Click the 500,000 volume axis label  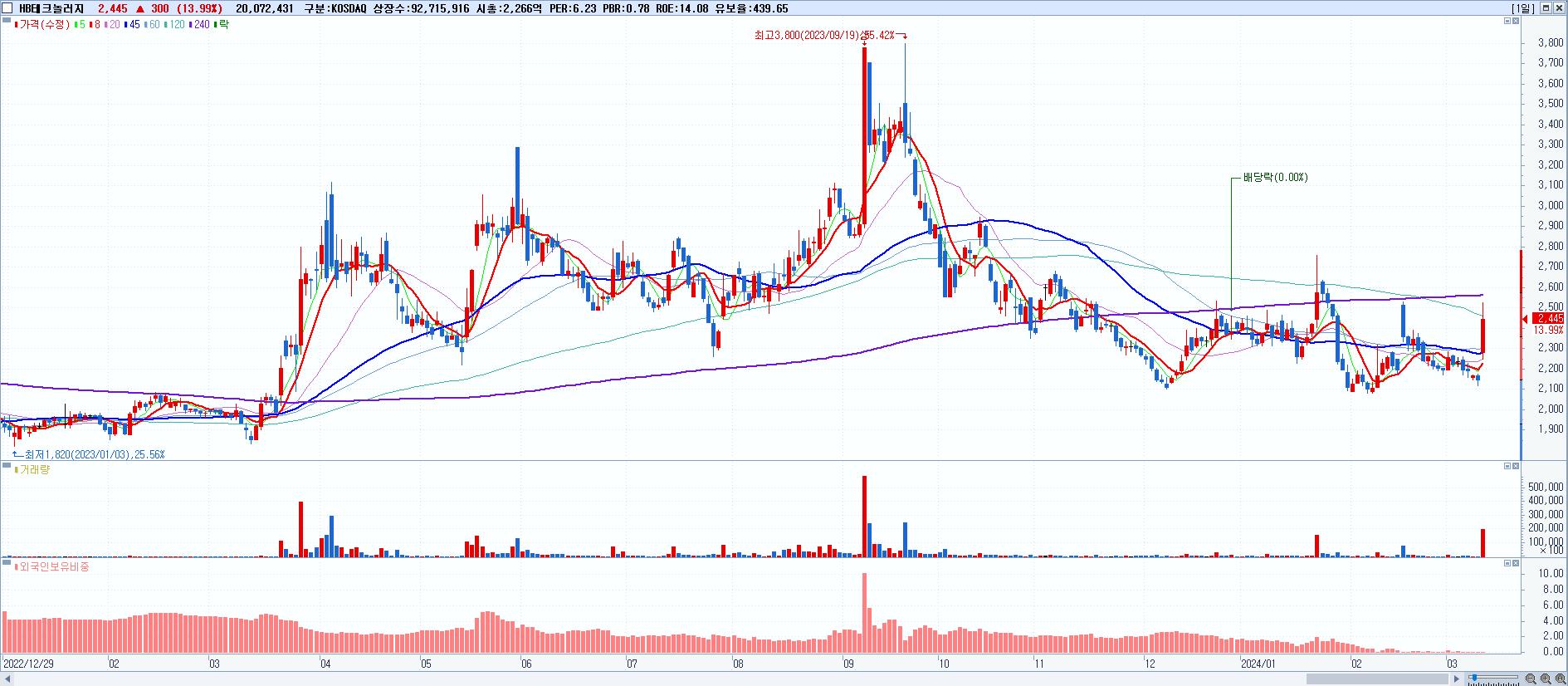(x=1546, y=487)
